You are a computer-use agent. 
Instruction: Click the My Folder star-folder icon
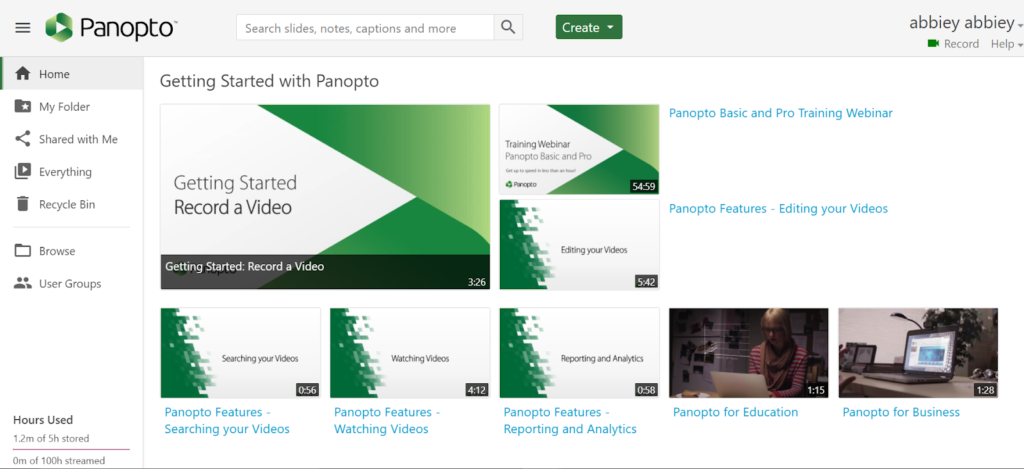tap(23, 106)
